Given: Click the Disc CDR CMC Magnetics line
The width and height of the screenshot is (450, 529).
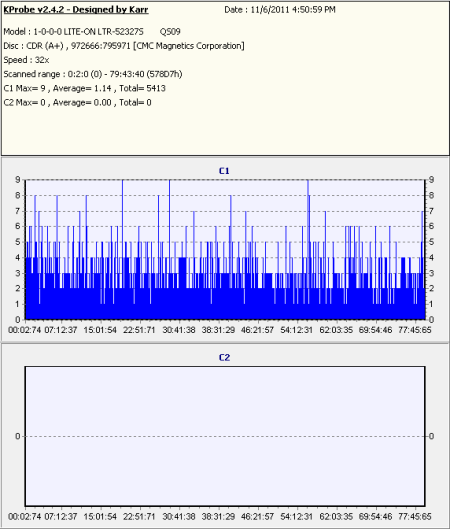Looking at the screenshot, I should click(124, 46).
